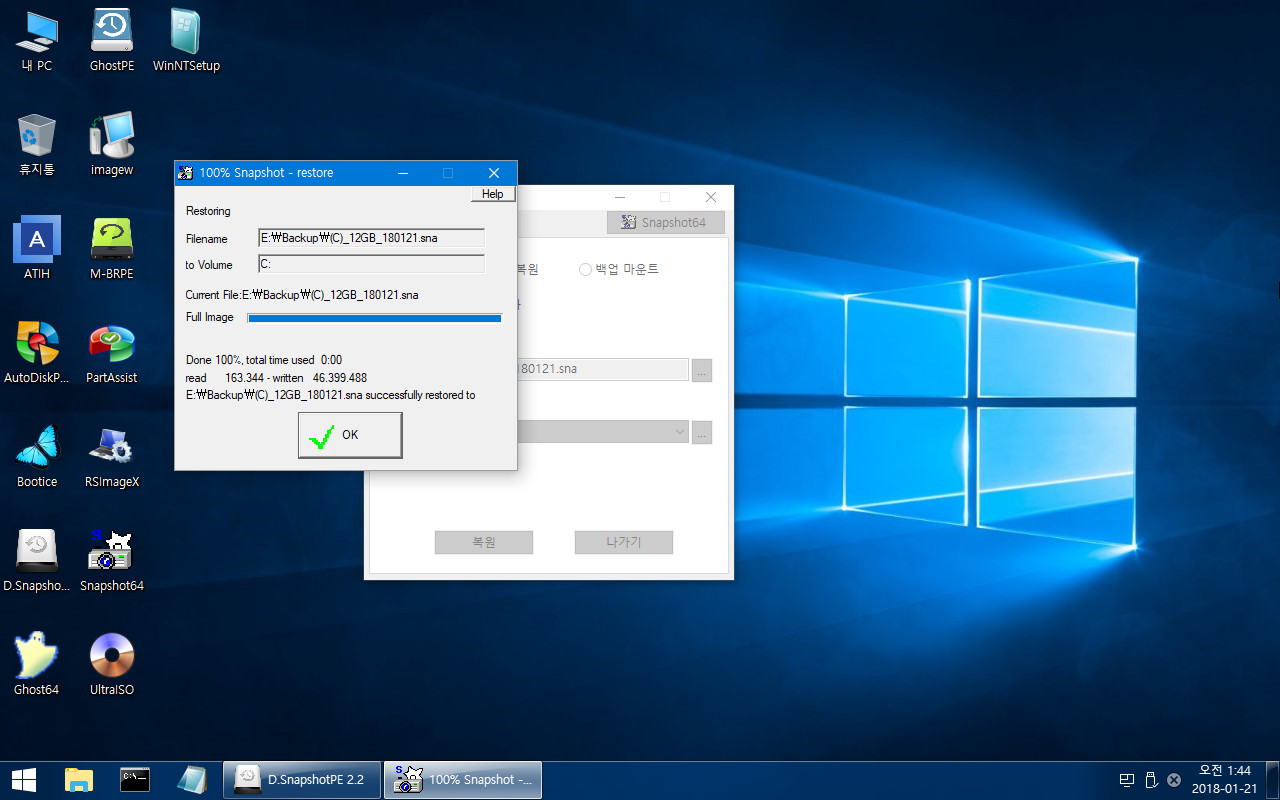This screenshot has height=800, width=1280.
Task: Click OK in the restore dialog
Action: coord(350,436)
